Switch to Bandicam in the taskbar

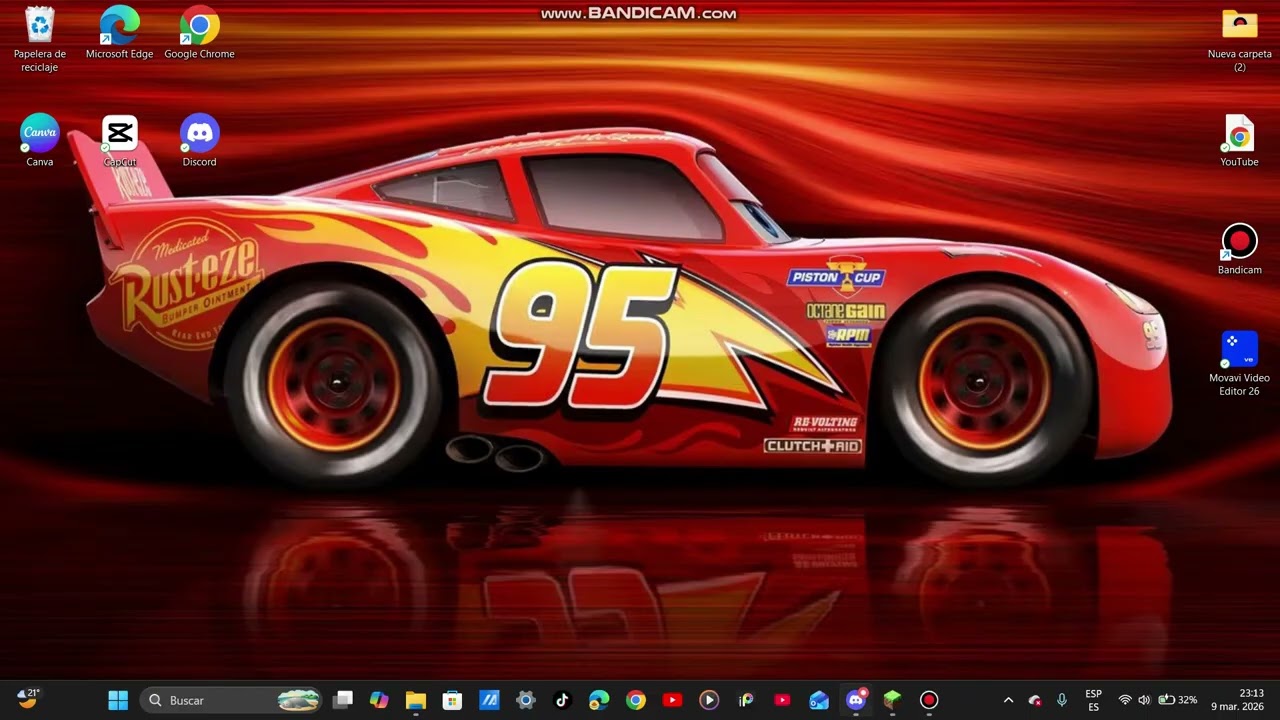pyautogui.click(x=929, y=700)
